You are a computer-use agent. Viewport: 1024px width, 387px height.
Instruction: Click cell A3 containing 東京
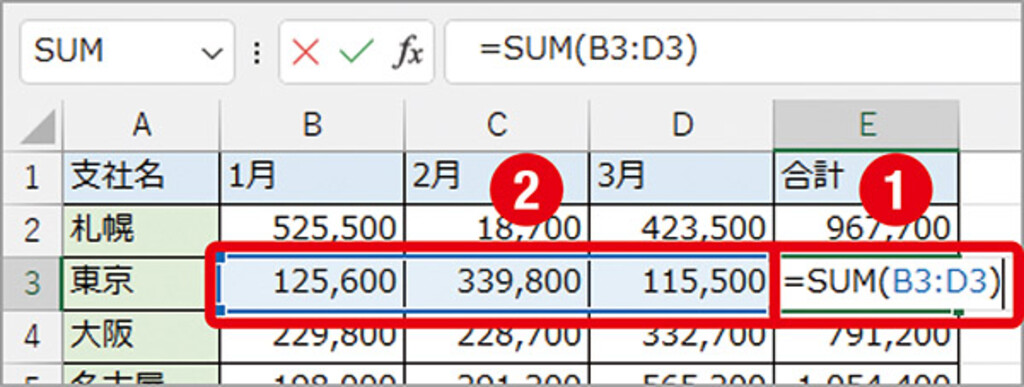pyautogui.click(x=140, y=283)
